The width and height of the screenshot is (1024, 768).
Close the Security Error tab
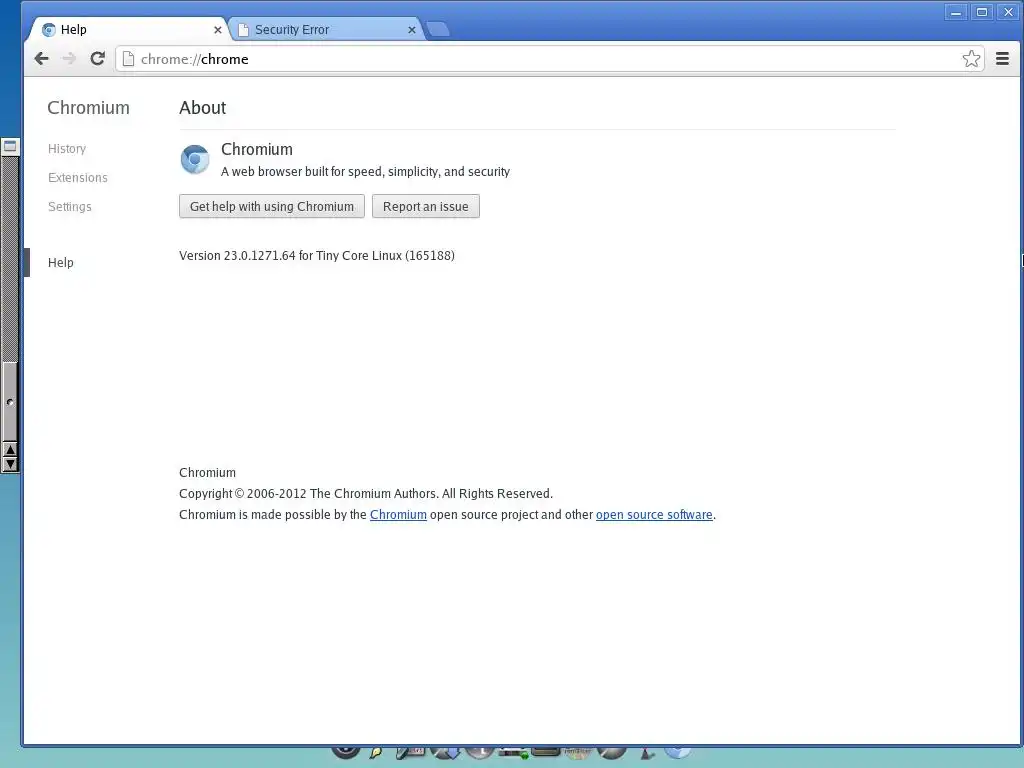pyautogui.click(x=411, y=30)
